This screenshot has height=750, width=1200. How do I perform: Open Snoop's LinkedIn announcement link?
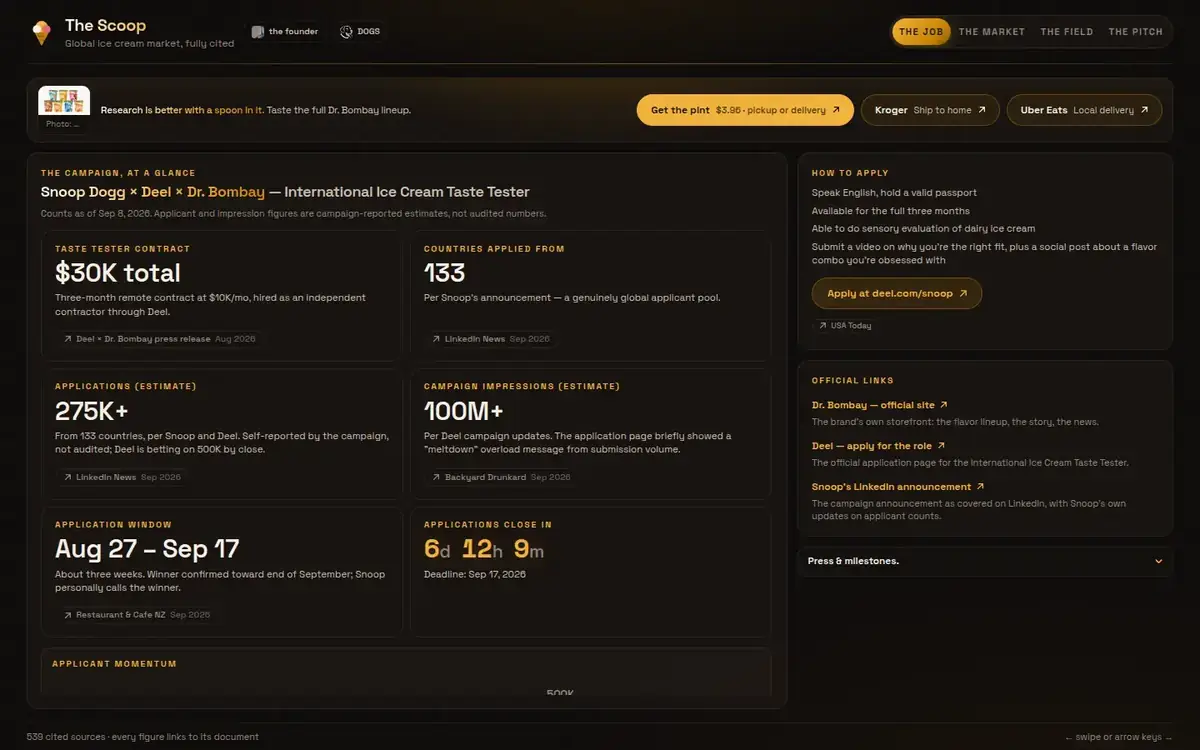pyautogui.click(x=898, y=487)
